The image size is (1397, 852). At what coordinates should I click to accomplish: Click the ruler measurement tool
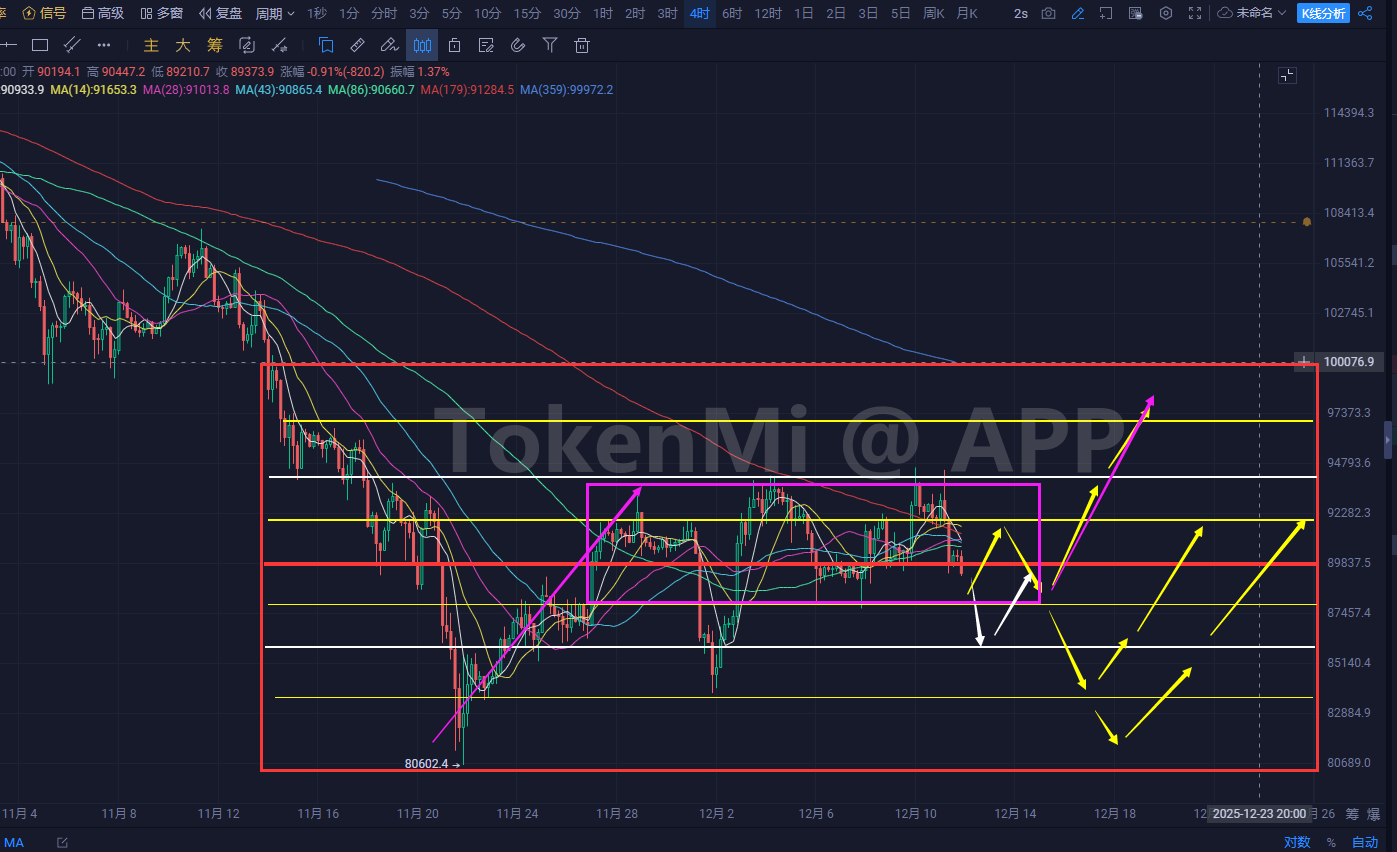coord(357,45)
